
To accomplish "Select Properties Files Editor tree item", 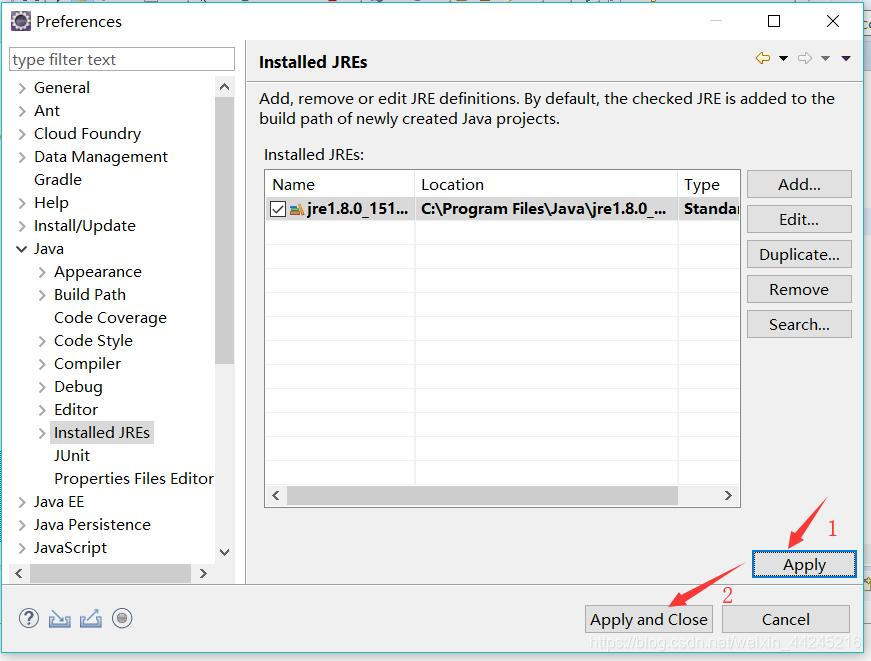I will (133, 478).
